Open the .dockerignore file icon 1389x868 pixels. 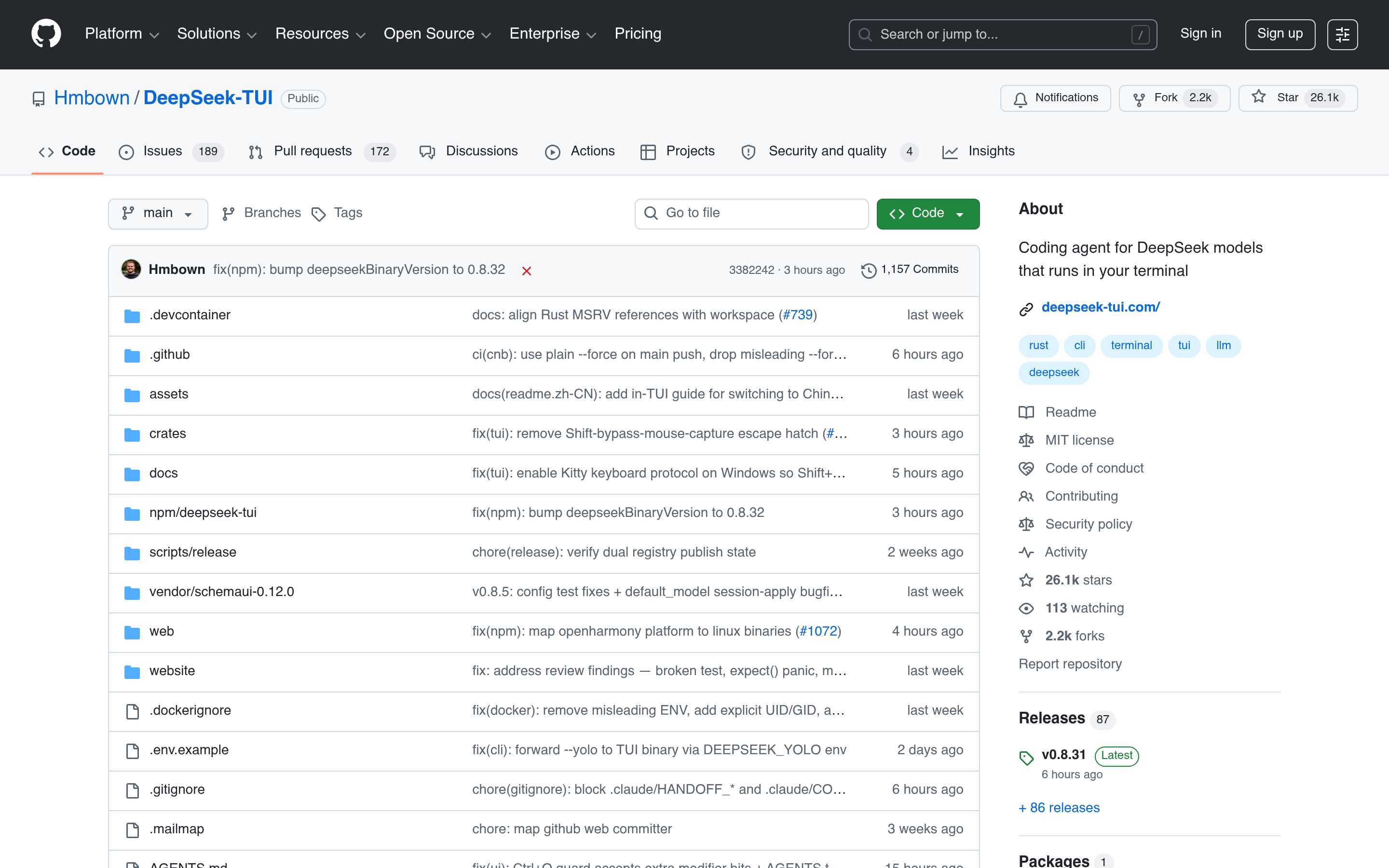pos(132,711)
